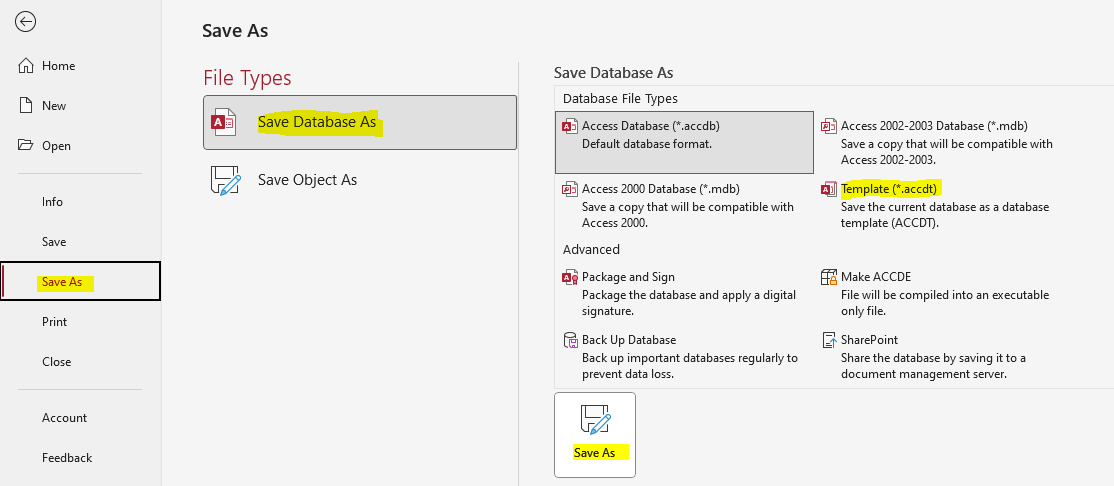
Task: Click the Home house icon
Action: (26, 66)
